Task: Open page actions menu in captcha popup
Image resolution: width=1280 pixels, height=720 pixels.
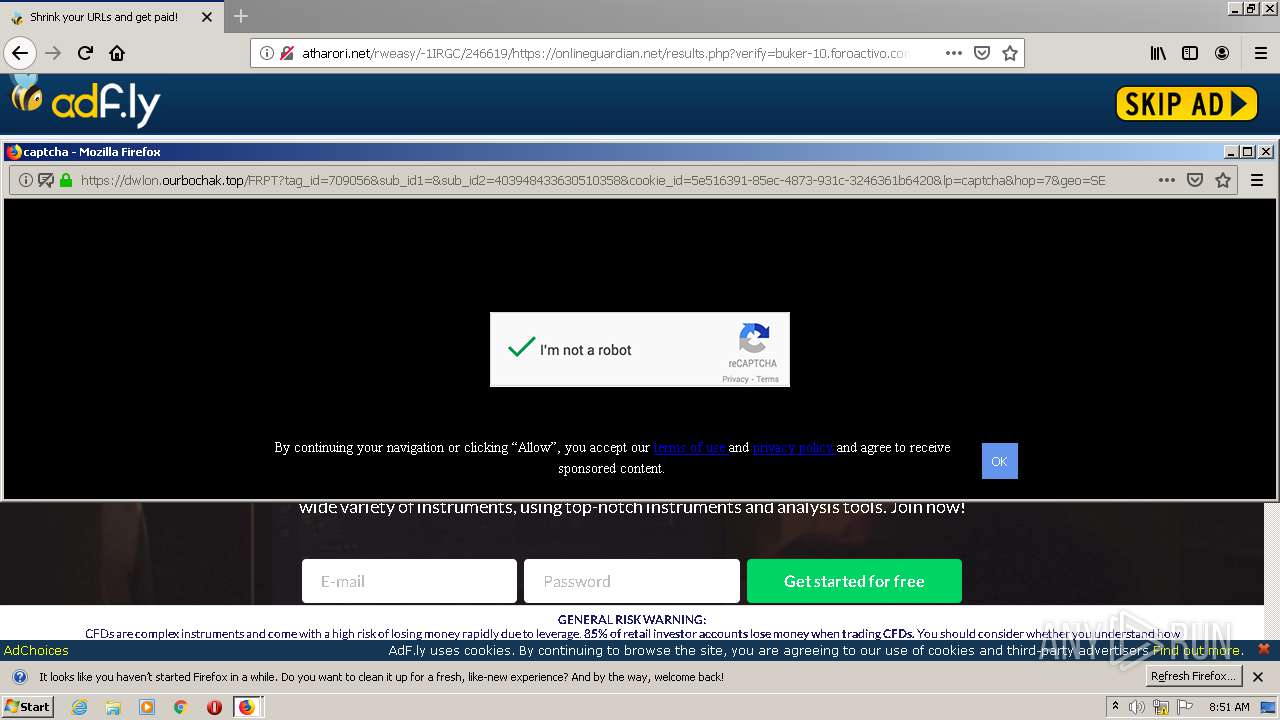Action: (x=1167, y=180)
